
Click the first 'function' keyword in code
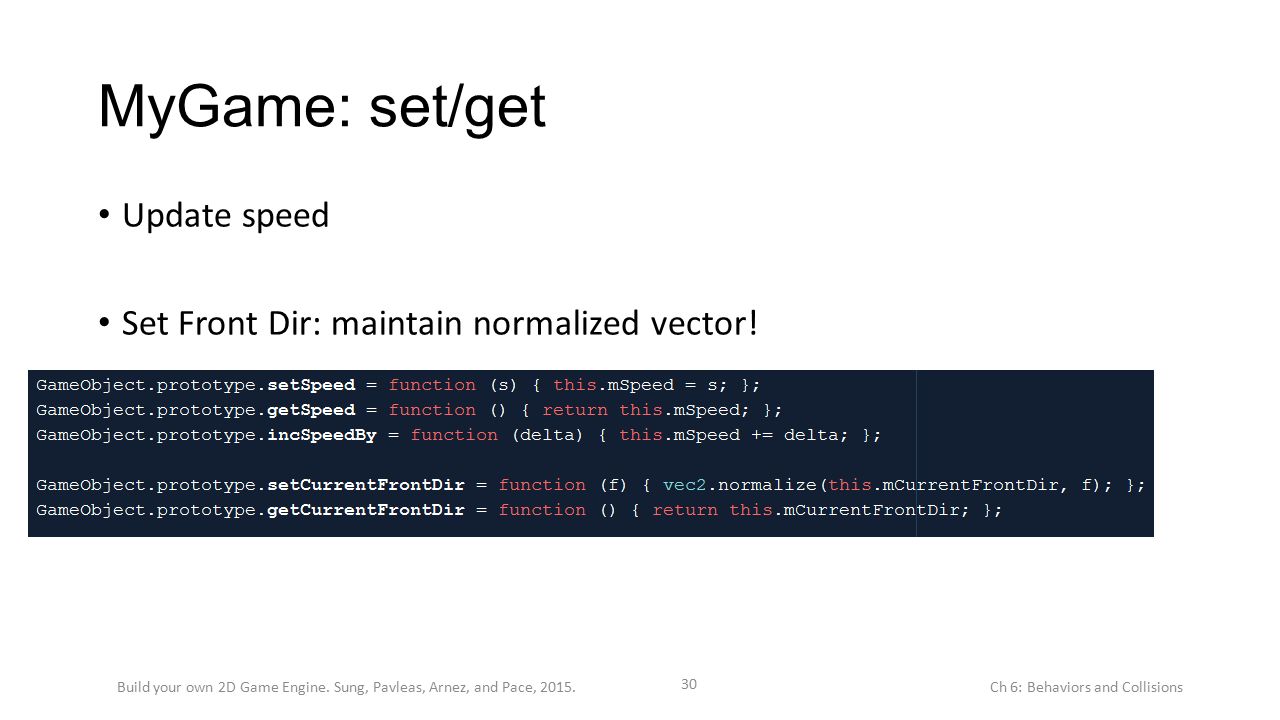point(432,385)
